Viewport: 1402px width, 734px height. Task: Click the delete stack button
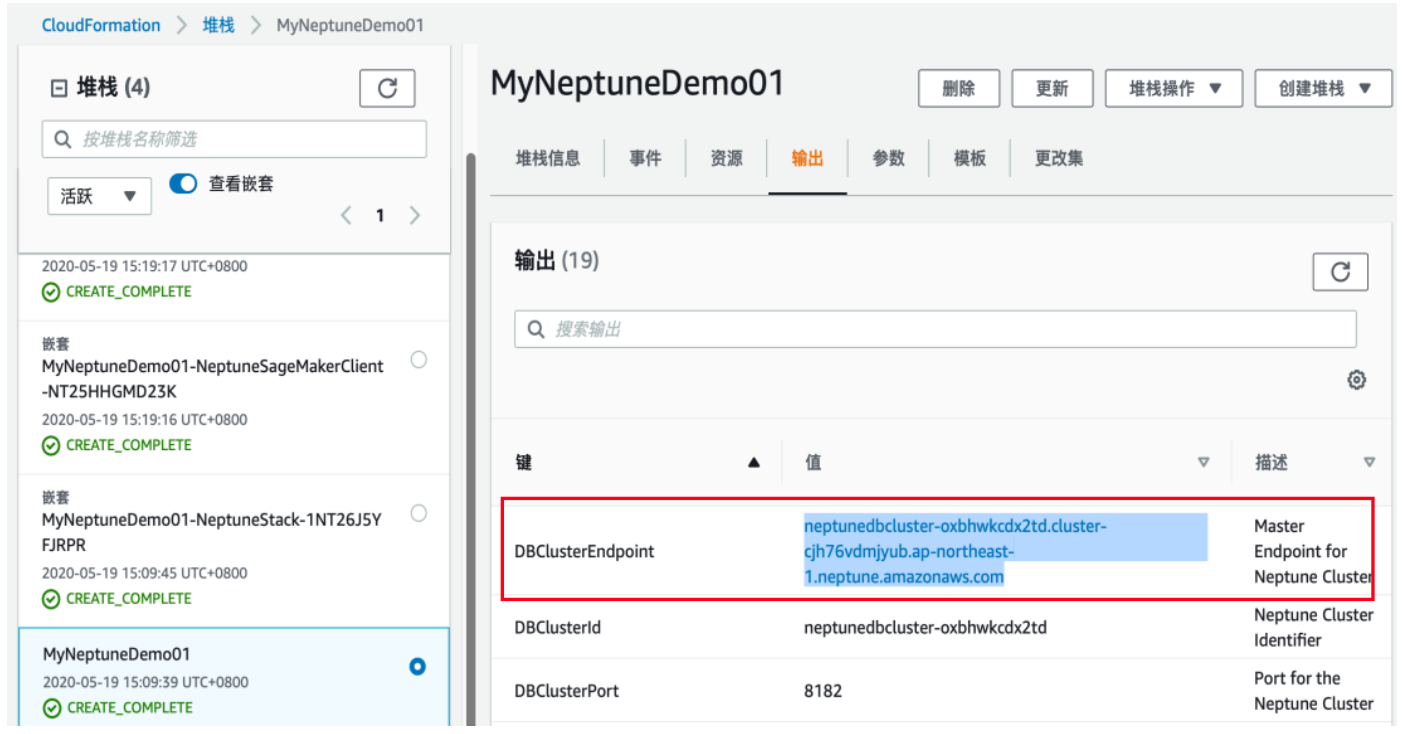[959, 88]
